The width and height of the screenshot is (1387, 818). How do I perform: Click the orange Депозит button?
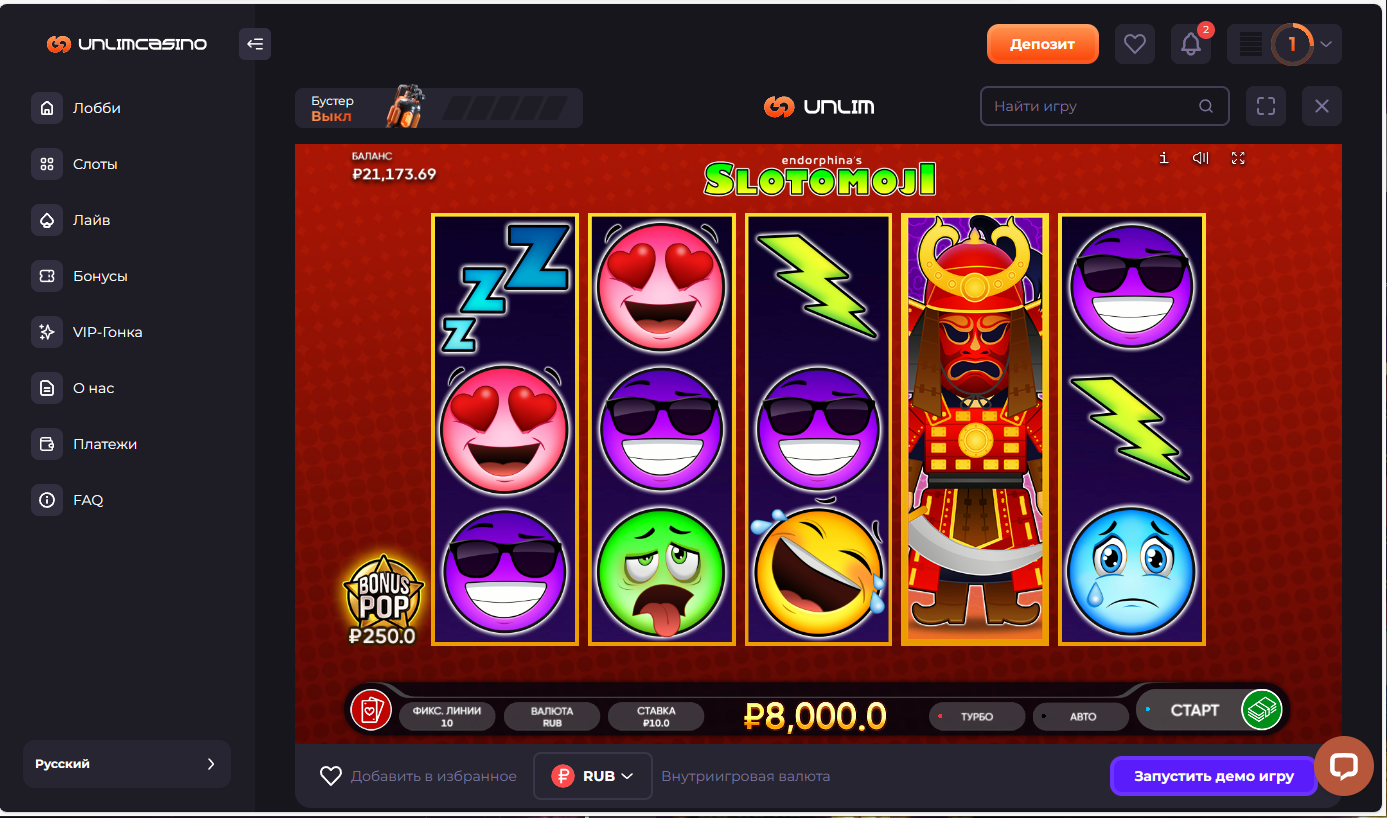coord(1043,44)
